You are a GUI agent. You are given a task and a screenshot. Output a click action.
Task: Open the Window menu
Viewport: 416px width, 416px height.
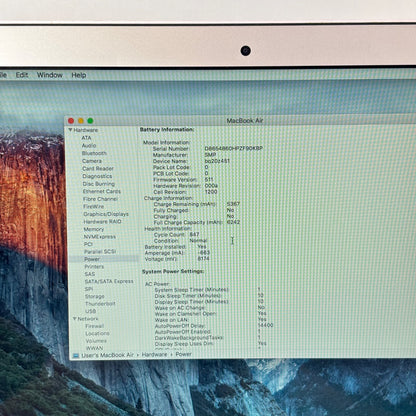pyautogui.click(x=50, y=75)
